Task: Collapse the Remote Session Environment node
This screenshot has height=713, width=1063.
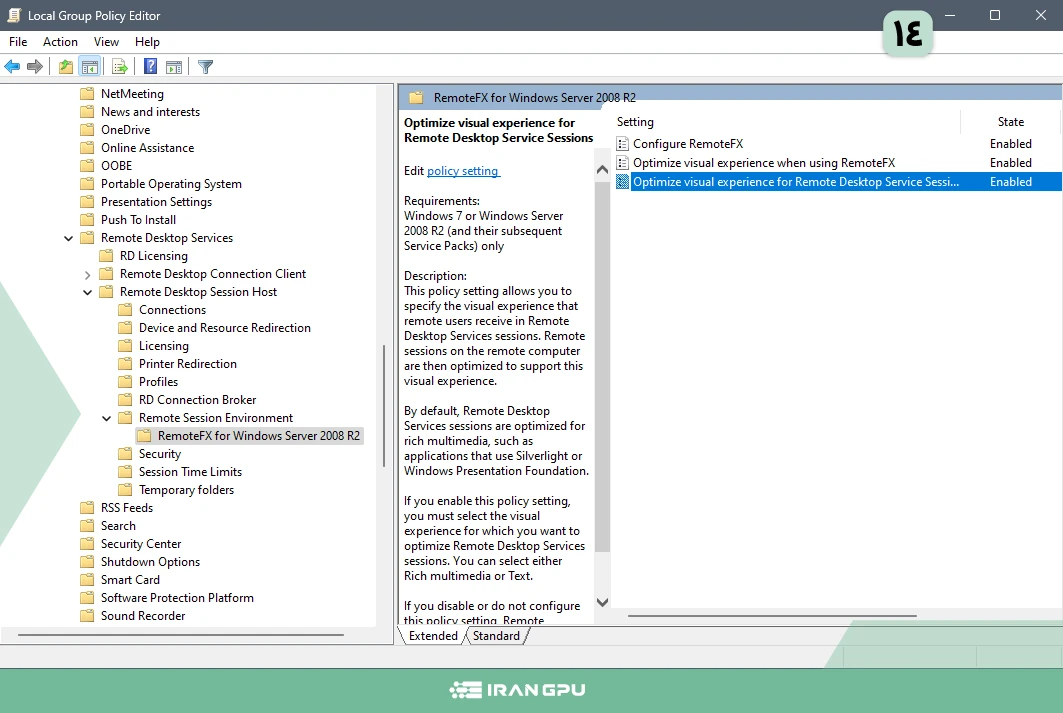Action: pyautogui.click(x=107, y=418)
